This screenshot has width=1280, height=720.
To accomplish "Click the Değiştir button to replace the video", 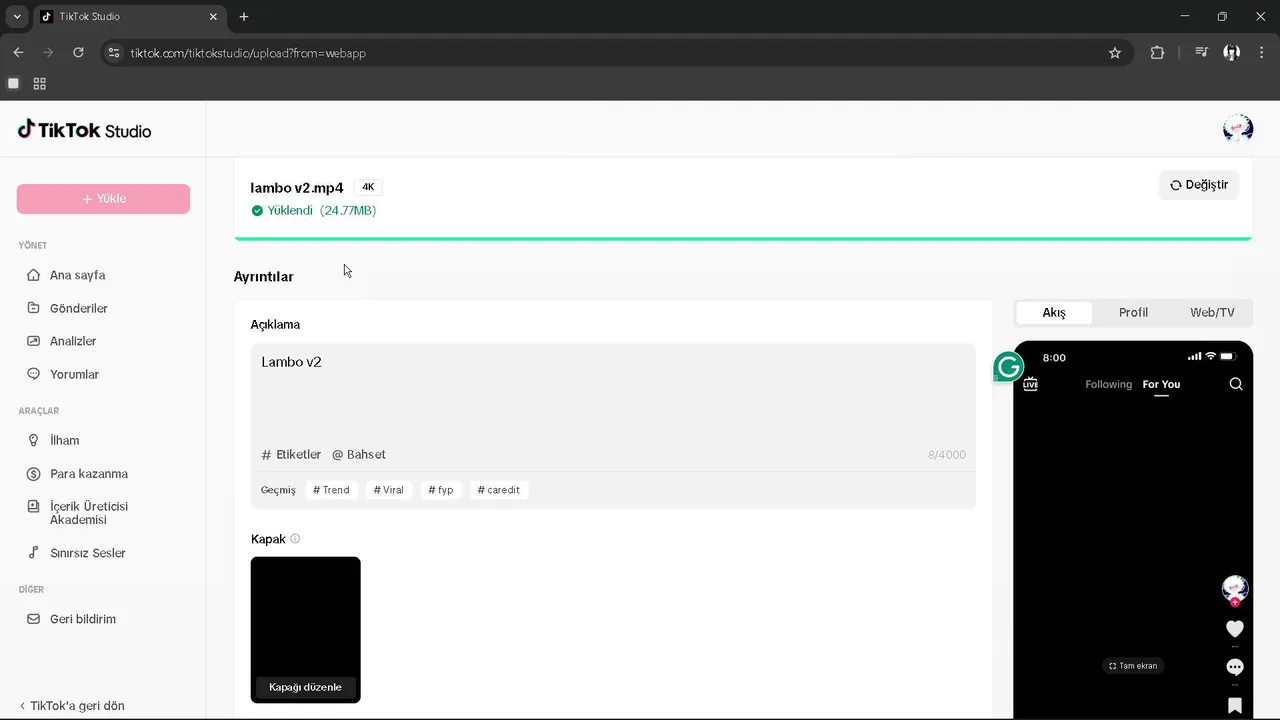I will tap(1199, 185).
